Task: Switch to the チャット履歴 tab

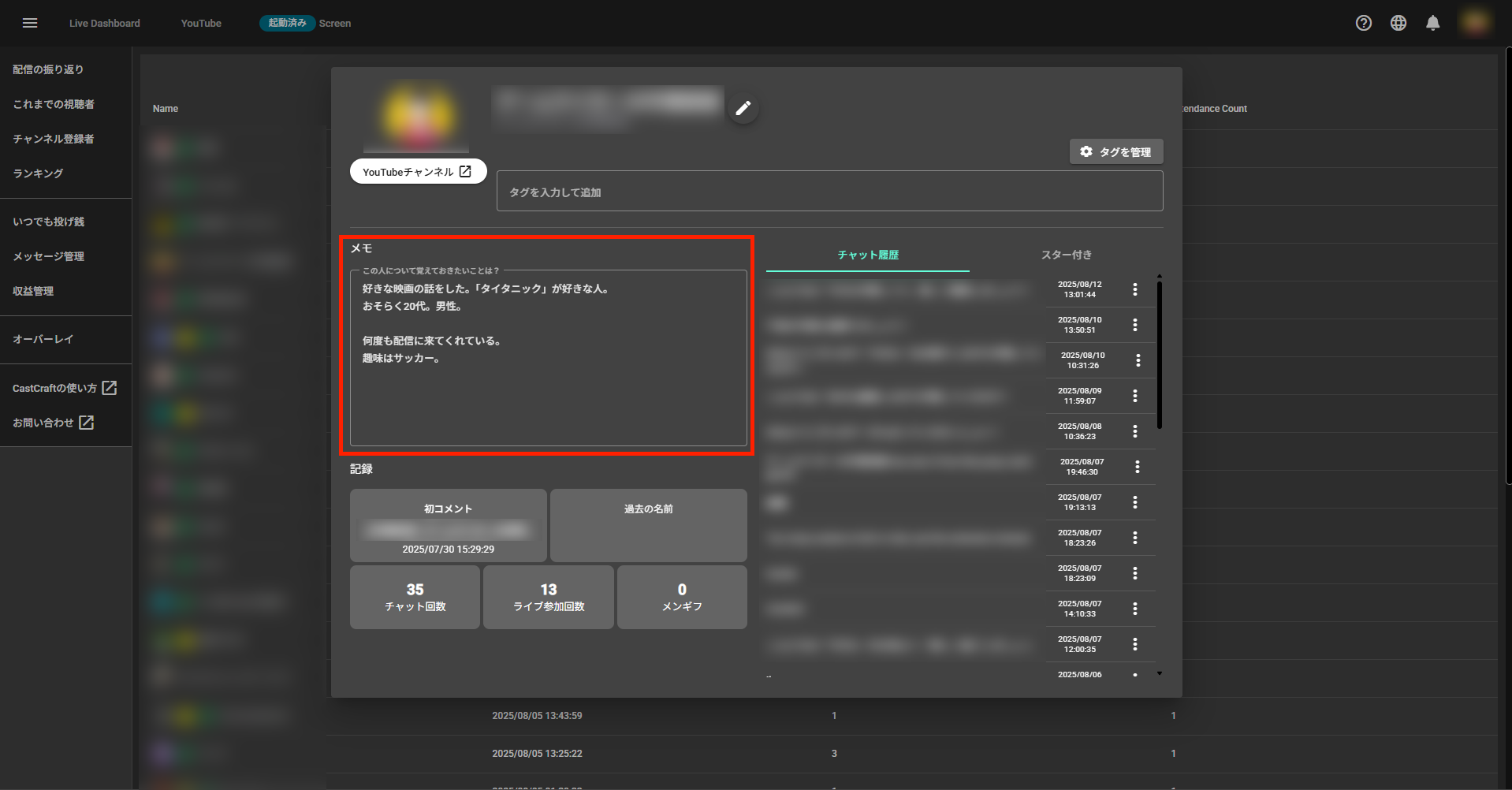Action: point(868,255)
